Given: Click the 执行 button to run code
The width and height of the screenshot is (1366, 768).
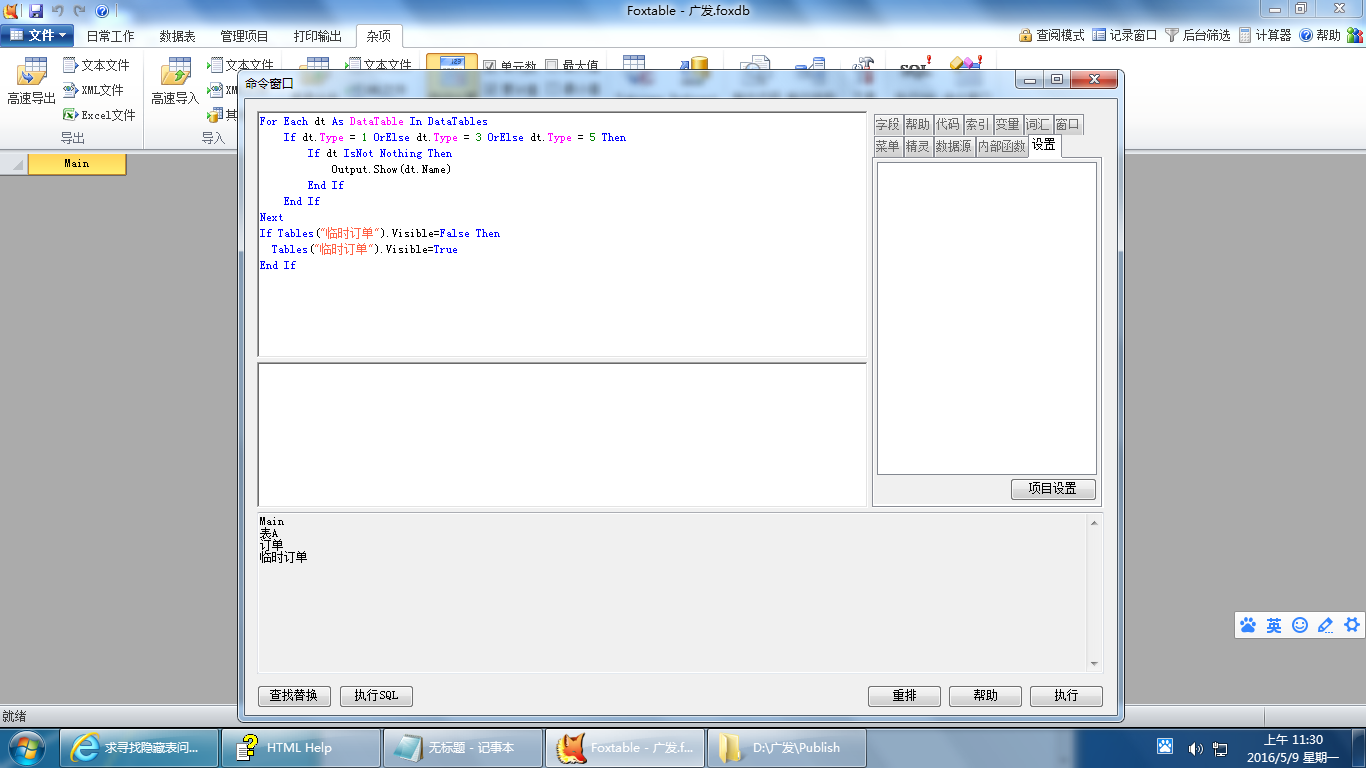Looking at the screenshot, I should point(1066,696).
